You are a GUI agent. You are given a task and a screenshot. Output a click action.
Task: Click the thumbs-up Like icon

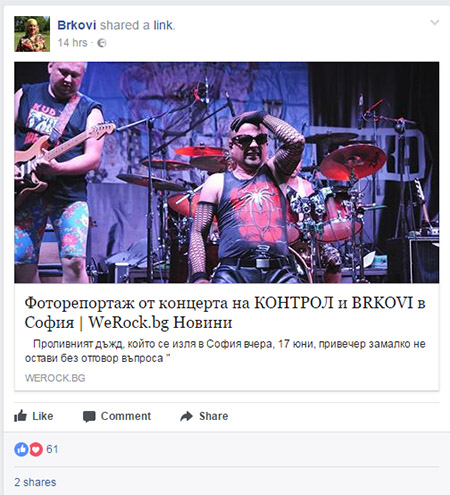(x=20, y=416)
